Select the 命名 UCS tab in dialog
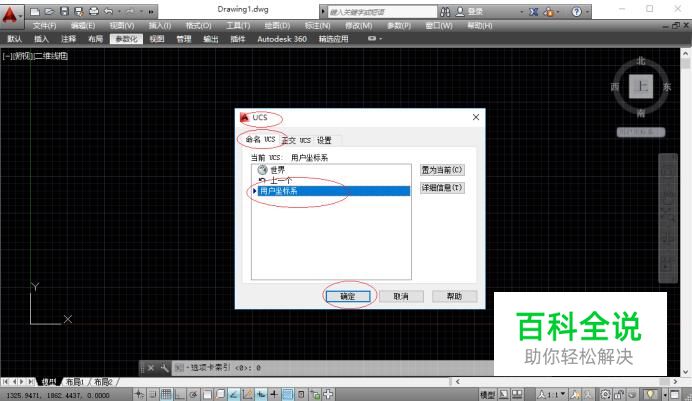Viewport: 692px width, 401px height. (x=260, y=139)
